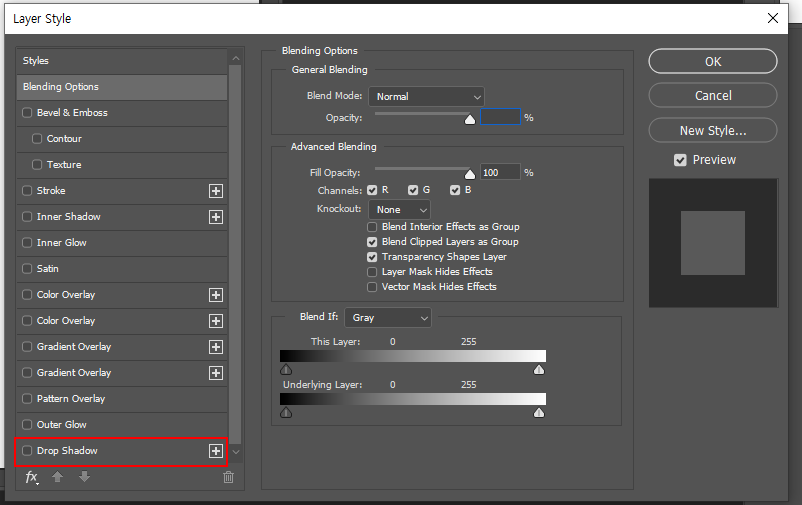Check Blend Interior Effects as Group
The image size is (802, 505).
point(372,227)
